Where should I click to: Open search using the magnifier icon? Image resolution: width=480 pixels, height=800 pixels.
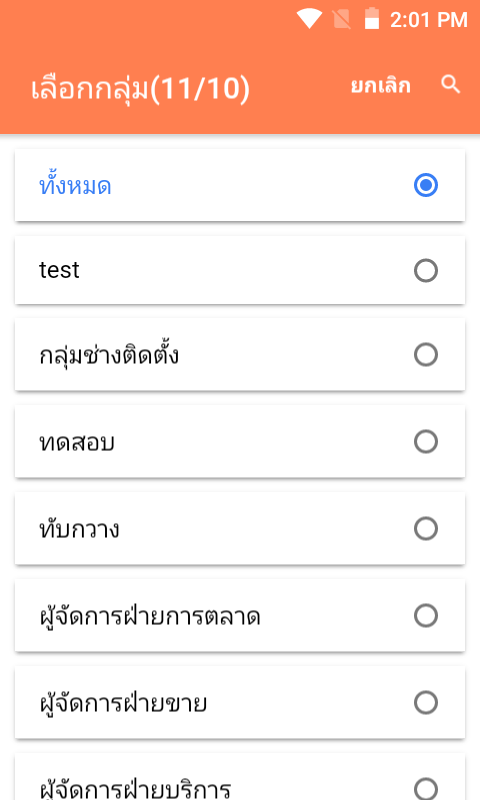point(450,84)
